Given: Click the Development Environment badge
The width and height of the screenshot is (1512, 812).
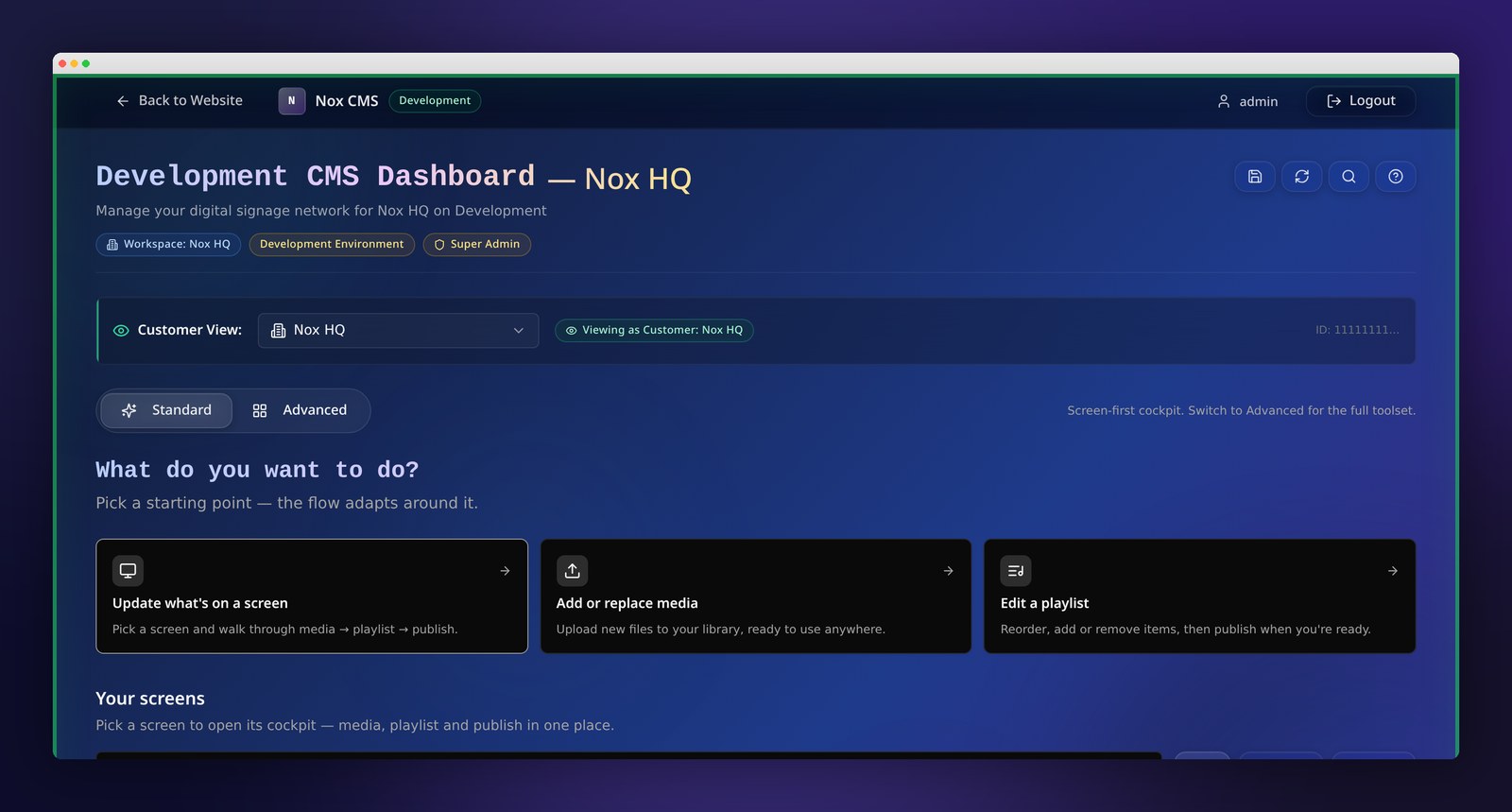Looking at the screenshot, I should coord(332,245).
